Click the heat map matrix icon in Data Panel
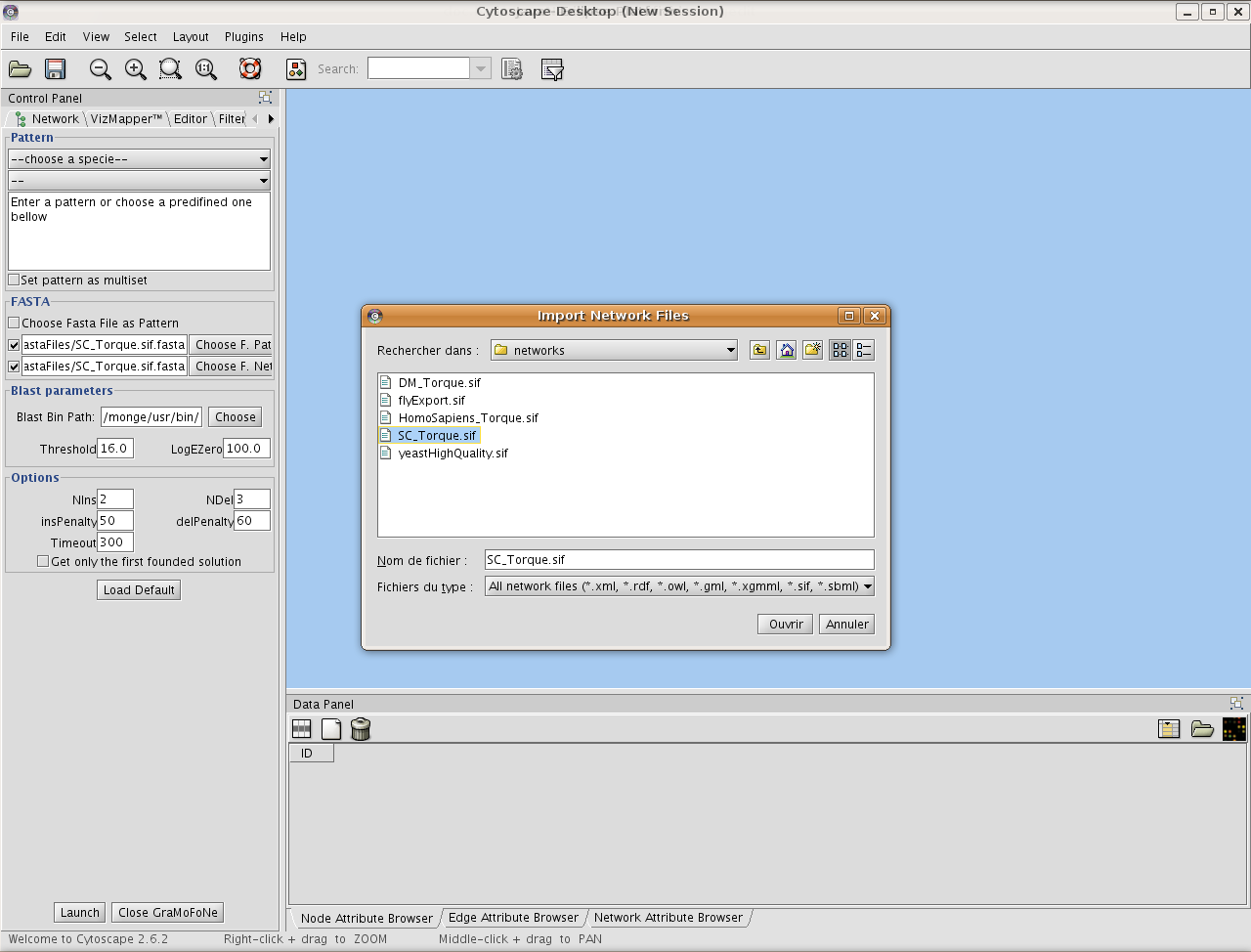The height and width of the screenshot is (952, 1251). 1234,729
